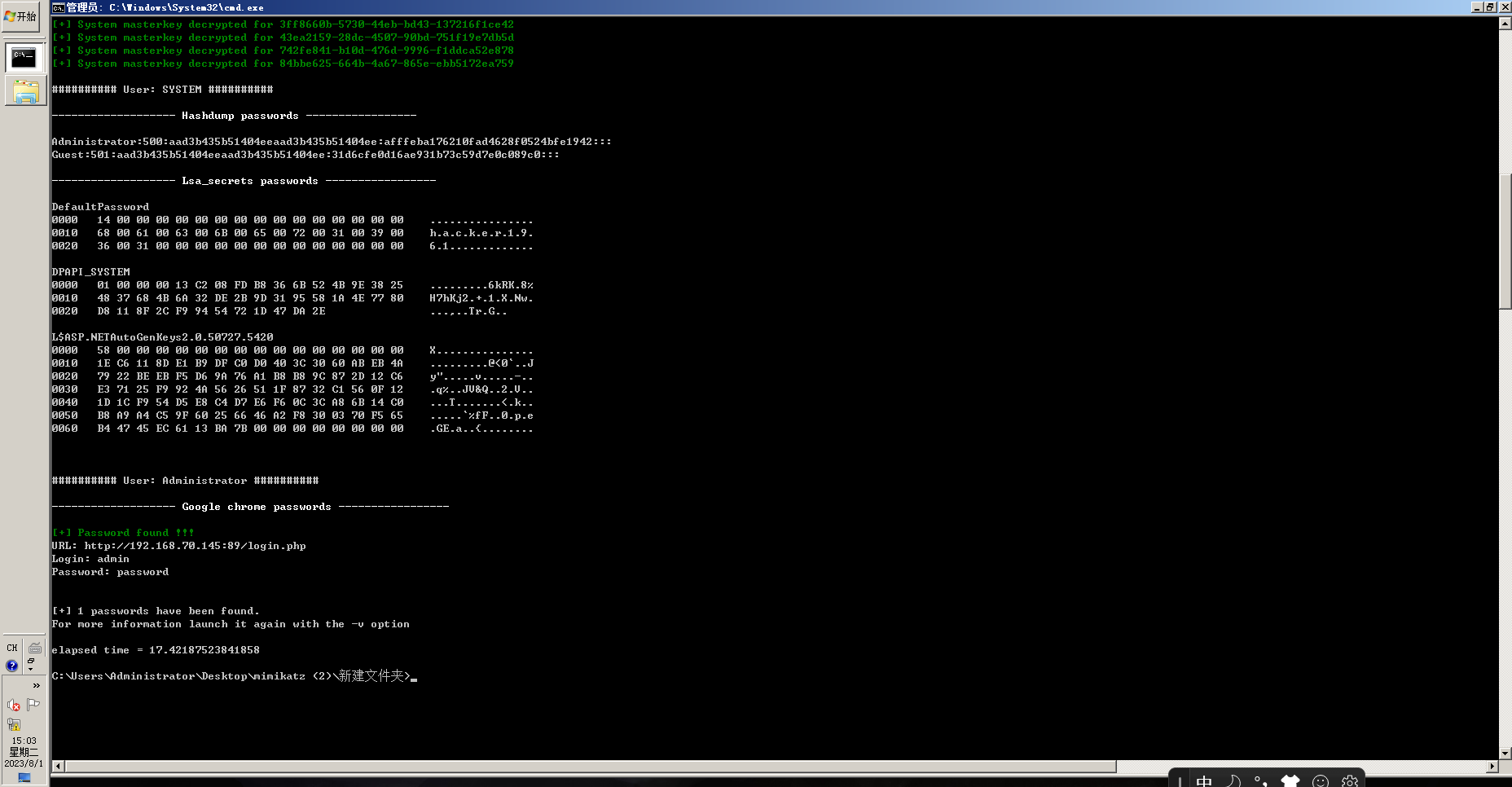The image size is (1512, 787).
Task: Select the keyboard layout tray icon
Action: tap(34, 649)
